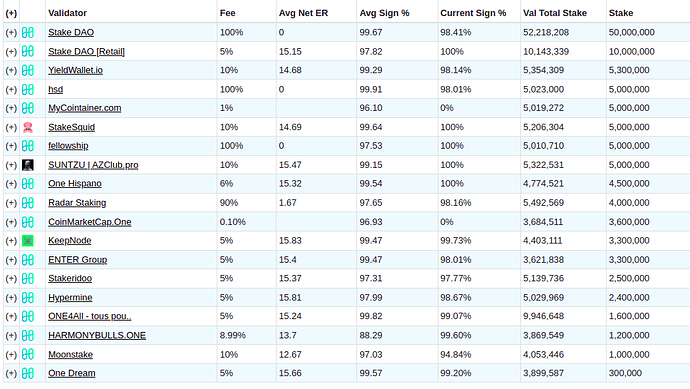Open the MyCointainer.com validator link
This screenshot has width=690, height=389.
pyautogui.click(x=84, y=108)
